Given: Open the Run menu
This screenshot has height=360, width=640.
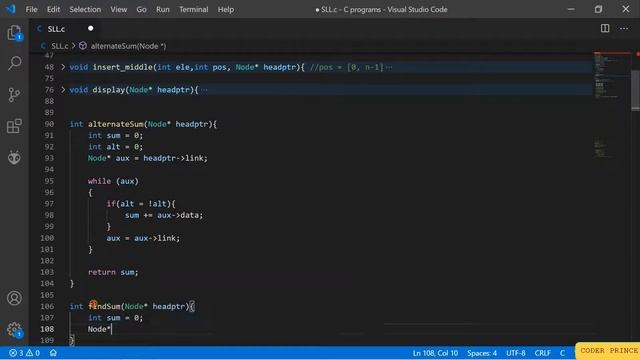Looking at the screenshot, I should (162, 9).
